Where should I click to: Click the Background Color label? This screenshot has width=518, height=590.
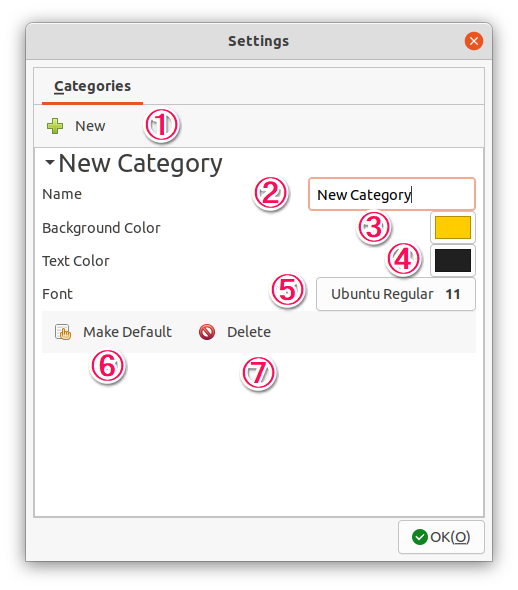point(101,228)
